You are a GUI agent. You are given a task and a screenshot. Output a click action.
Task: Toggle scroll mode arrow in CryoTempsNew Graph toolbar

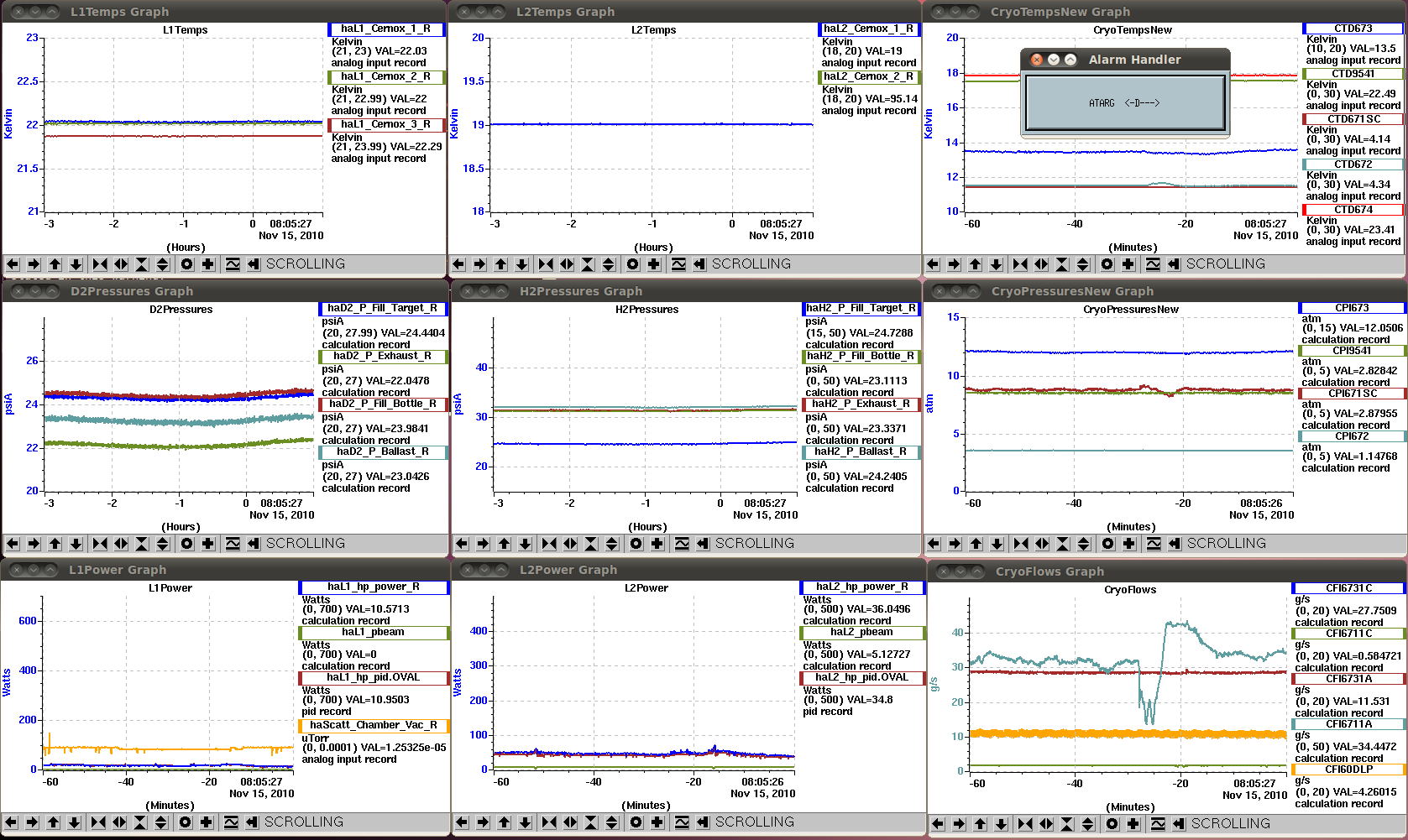(1174, 264)
